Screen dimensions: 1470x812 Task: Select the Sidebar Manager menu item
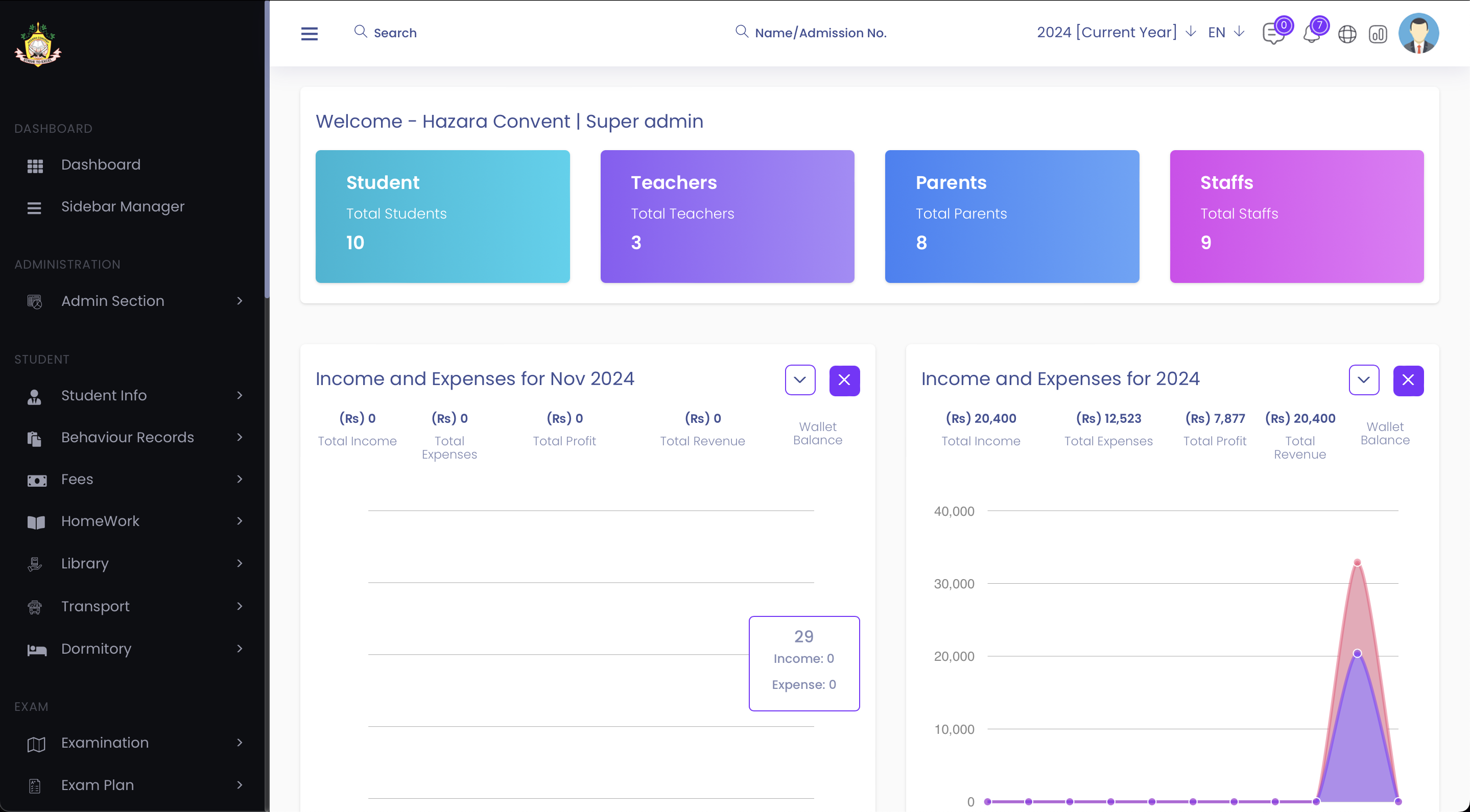coord(122,206)
